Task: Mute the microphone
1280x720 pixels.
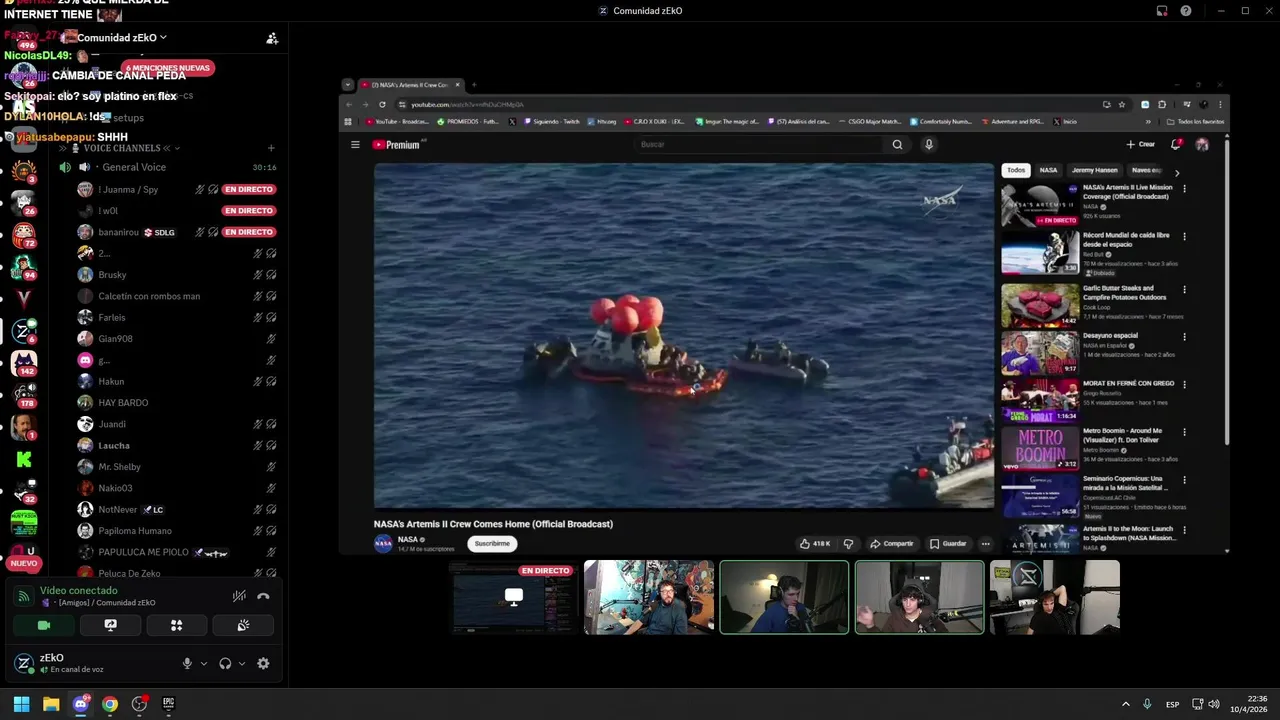Action: pos(187,663)
